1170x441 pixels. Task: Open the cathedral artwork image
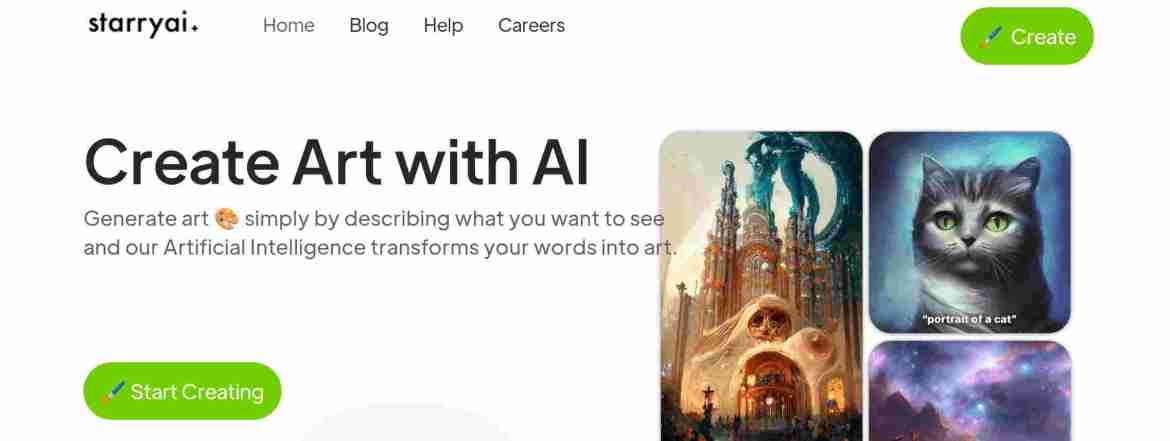761,287
